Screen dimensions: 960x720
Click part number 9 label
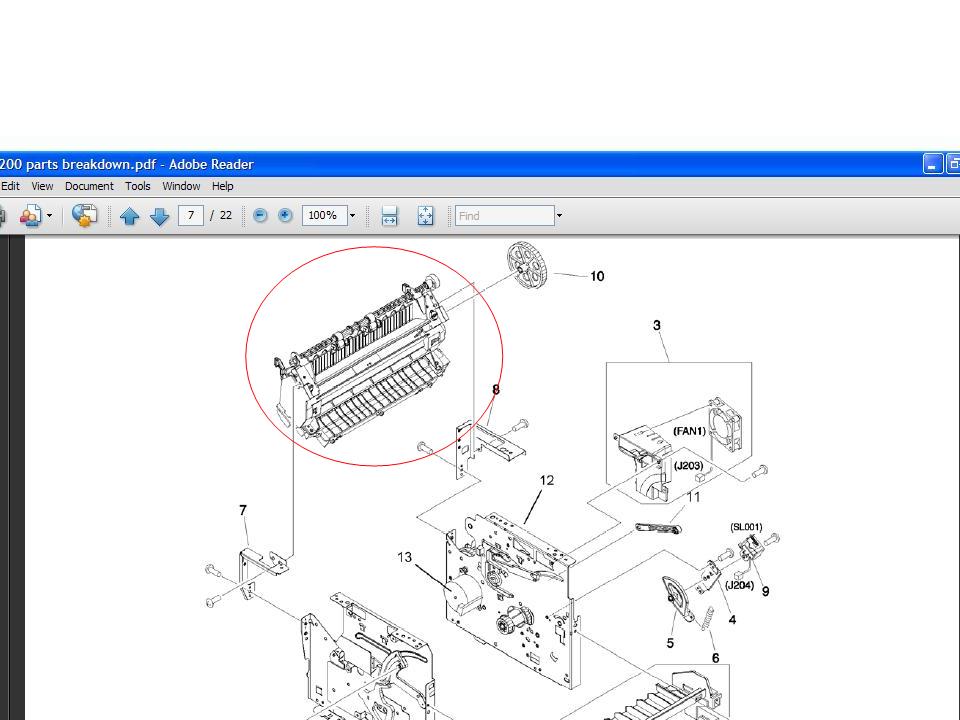coord(765,591)
